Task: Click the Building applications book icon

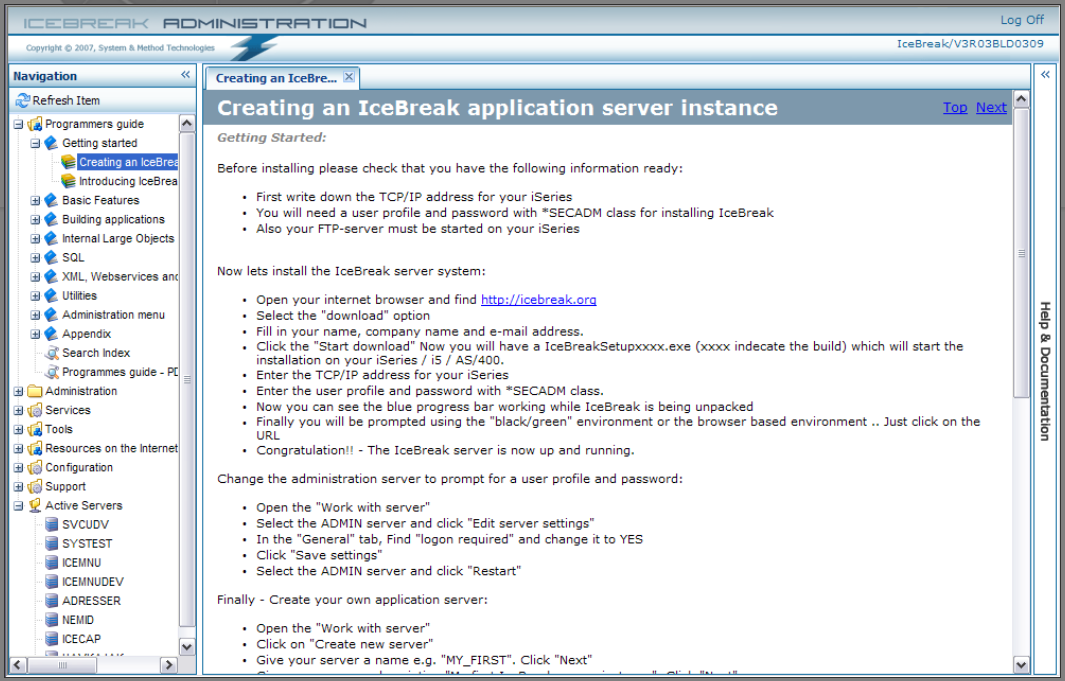Action: 52,219
